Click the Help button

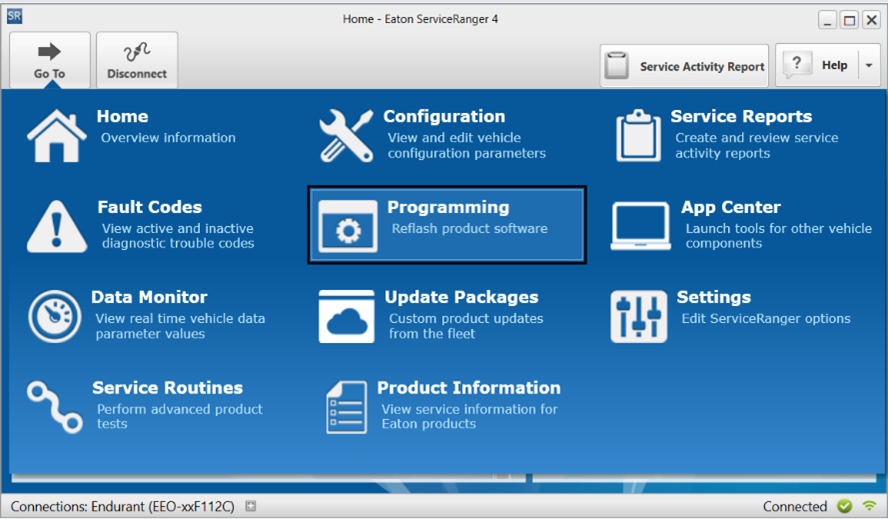click(x=817, y=66)
